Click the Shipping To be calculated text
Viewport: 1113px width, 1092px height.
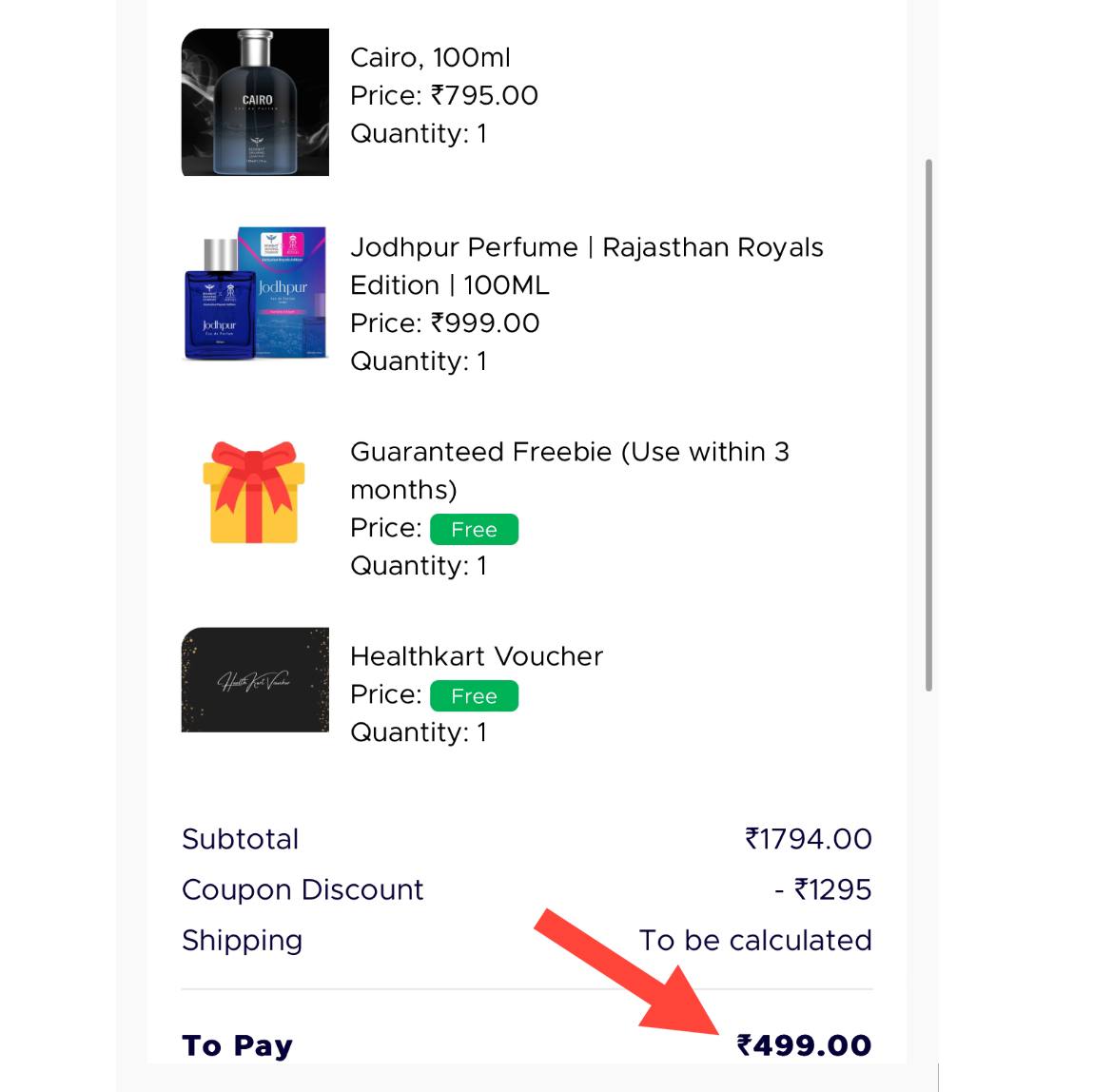point(756,940)
